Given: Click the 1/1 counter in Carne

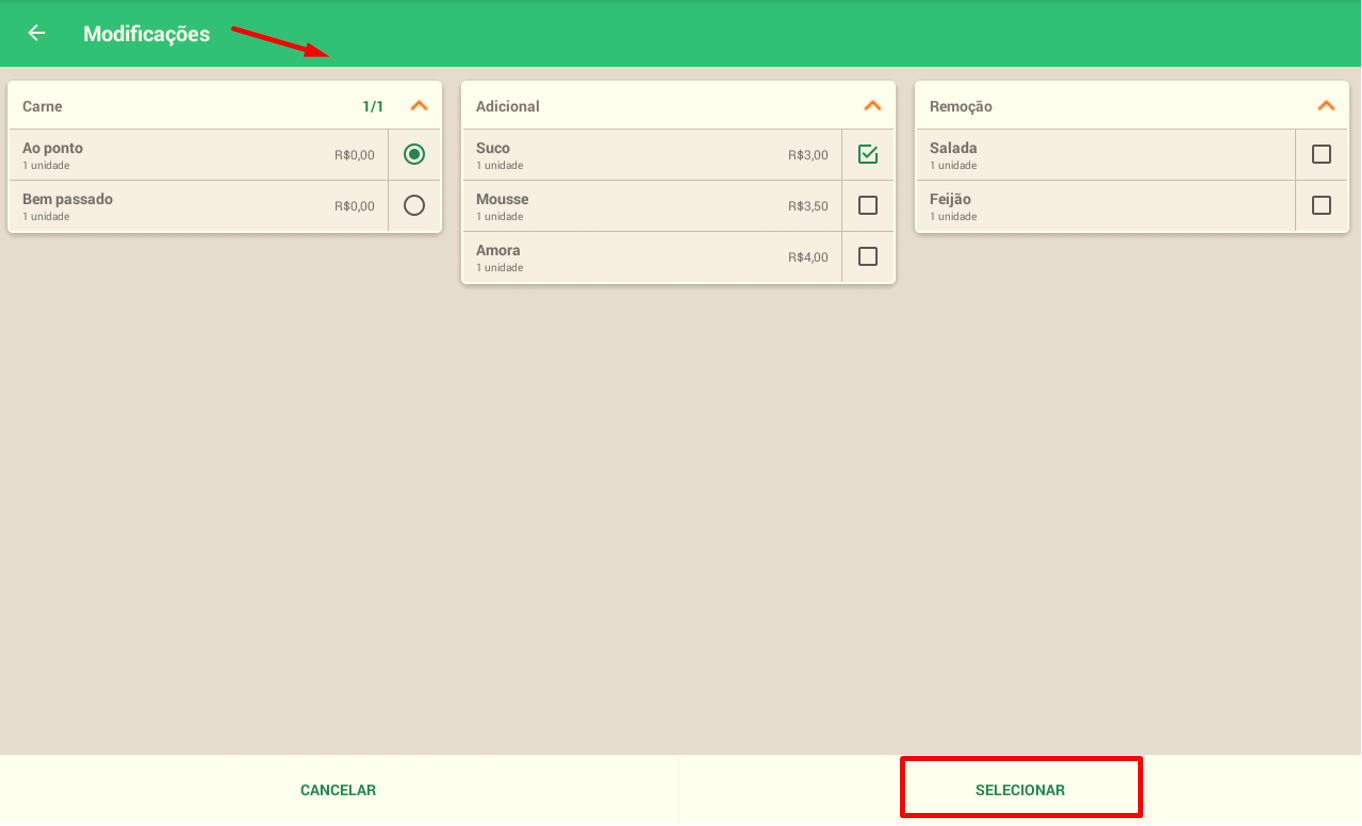Looking at the screenshot, I should 373,106.
